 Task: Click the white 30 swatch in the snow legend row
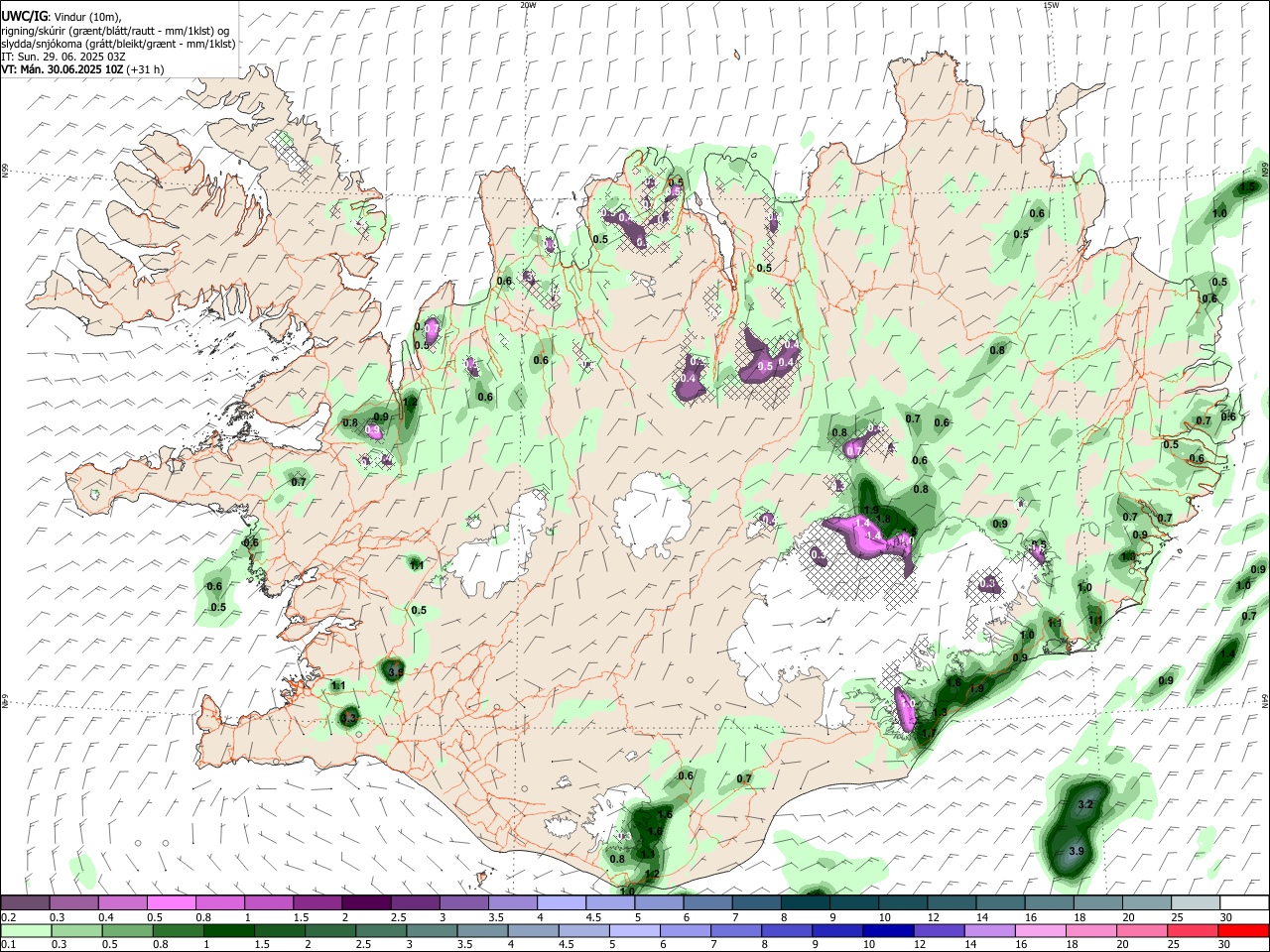(x=1245, y=903)
